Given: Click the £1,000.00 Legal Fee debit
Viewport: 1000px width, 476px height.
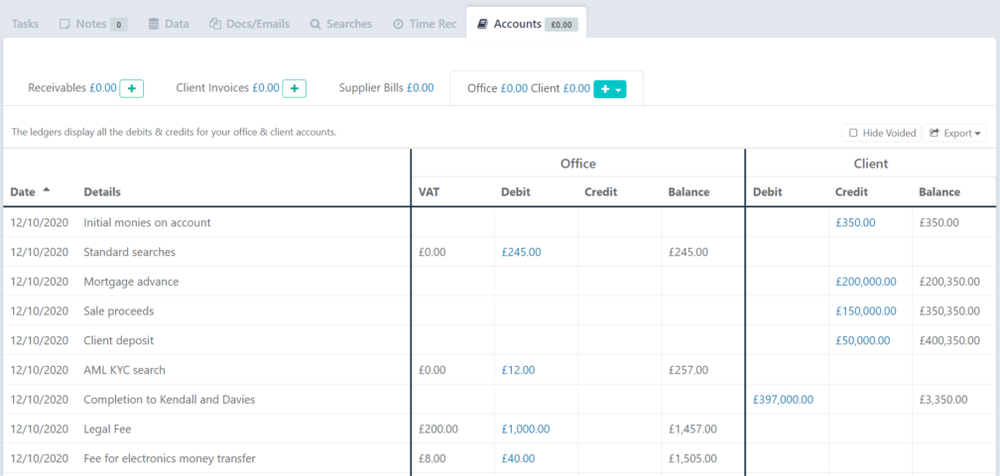Looking at the screenshot, I should (526, 429).
